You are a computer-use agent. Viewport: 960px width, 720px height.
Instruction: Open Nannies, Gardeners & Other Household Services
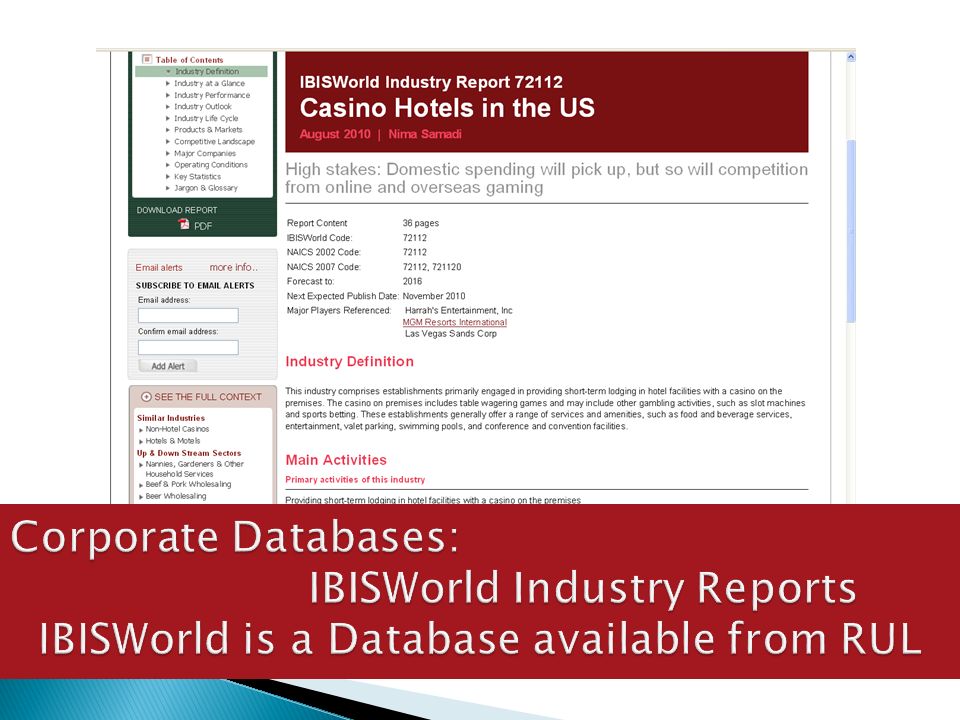195,469
